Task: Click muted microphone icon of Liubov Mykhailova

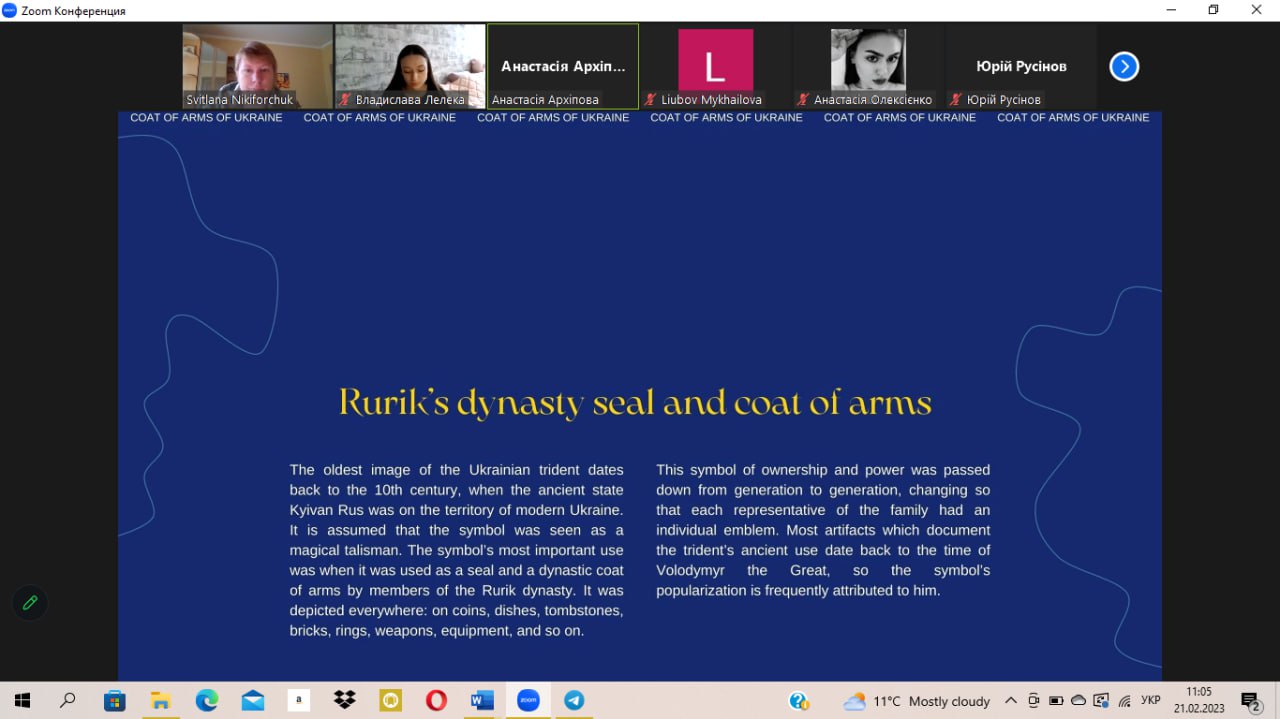Action: [x=650, y=100]
